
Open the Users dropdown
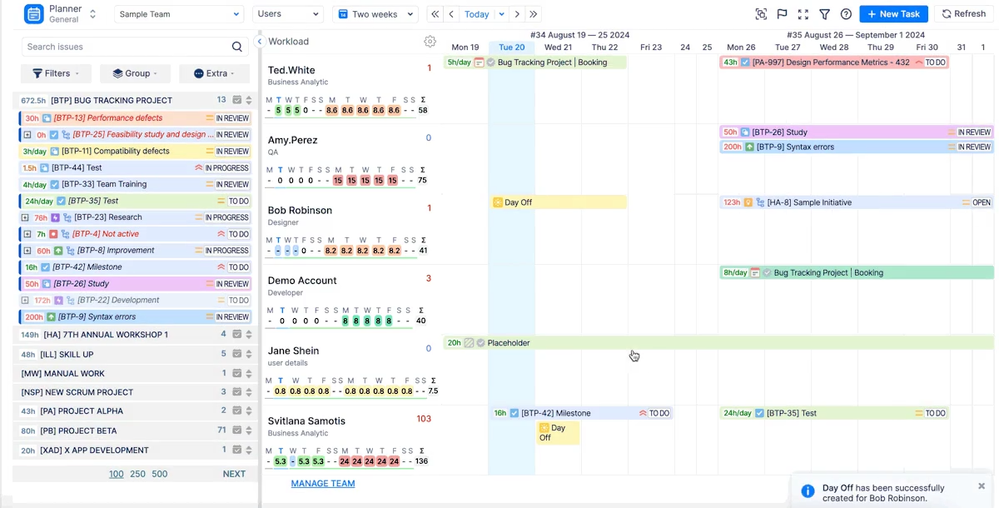pos(287,14)
